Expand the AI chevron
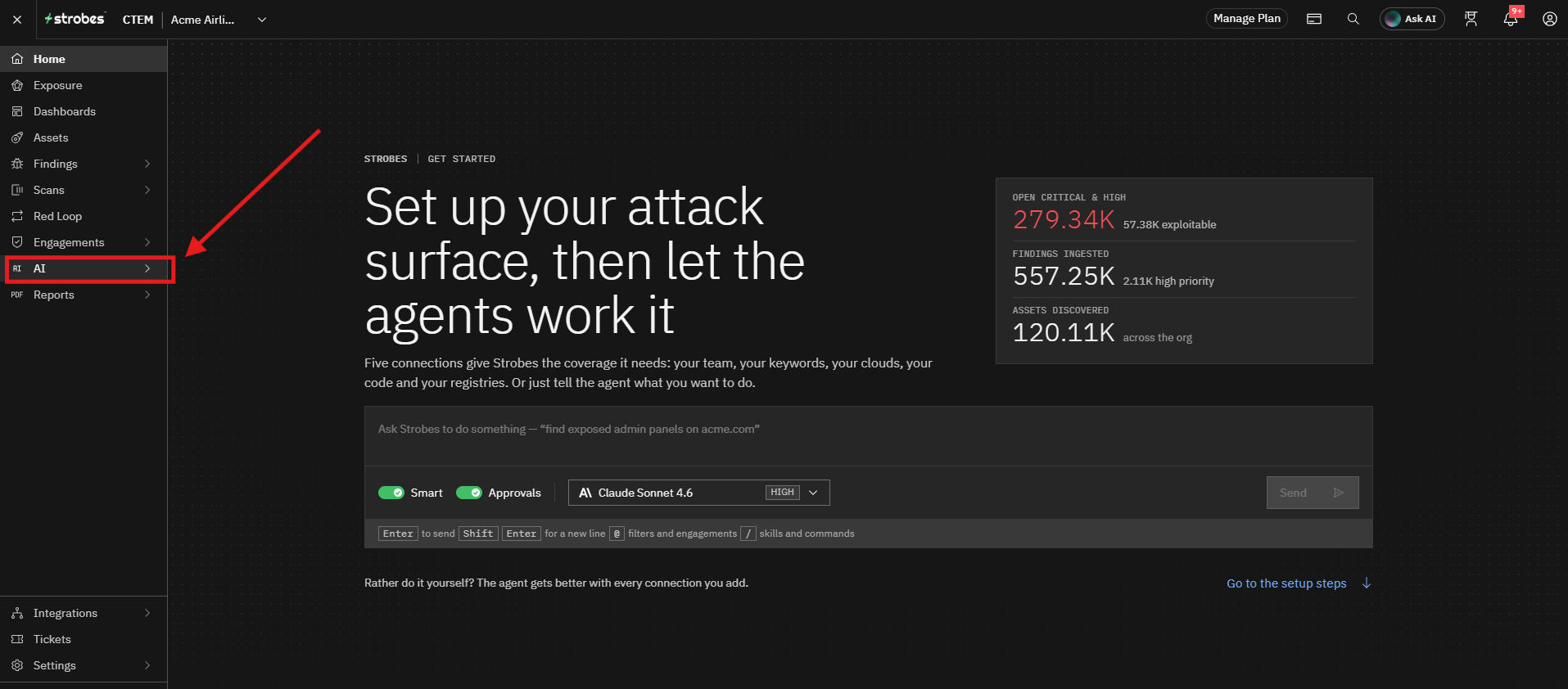The height and width of the screenshot is (689, 1568). click(x=147, y=268)
